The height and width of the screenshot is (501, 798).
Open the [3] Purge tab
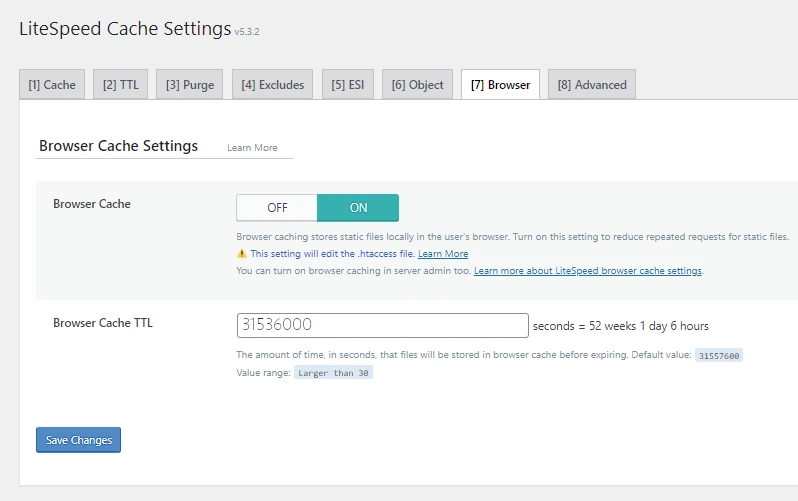[190, 85]
